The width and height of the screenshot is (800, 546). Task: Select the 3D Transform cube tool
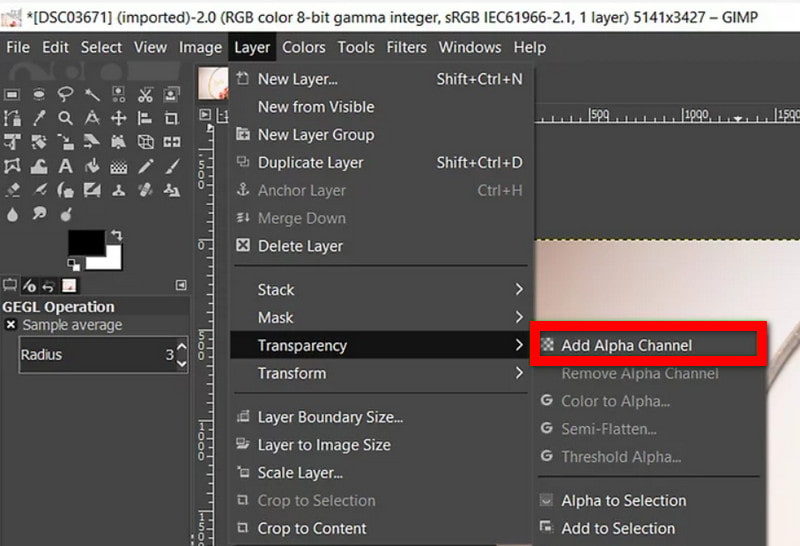click(x=145, y=142)
